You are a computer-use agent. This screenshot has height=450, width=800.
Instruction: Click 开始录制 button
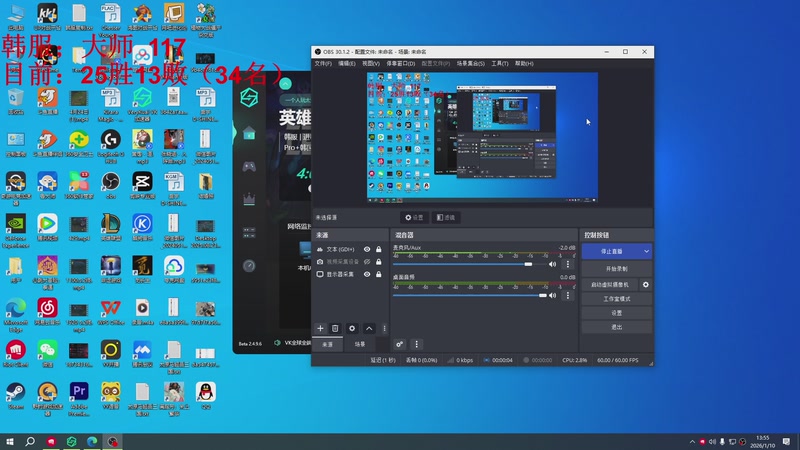pyautogui.click(x=616, y=268)
